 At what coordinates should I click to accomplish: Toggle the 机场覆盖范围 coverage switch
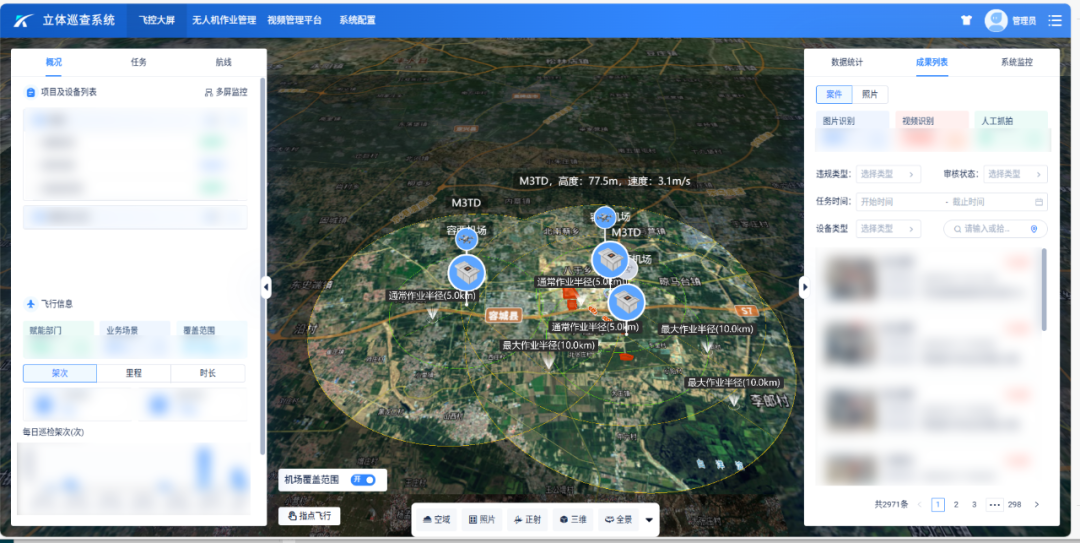tap(363, 480)
